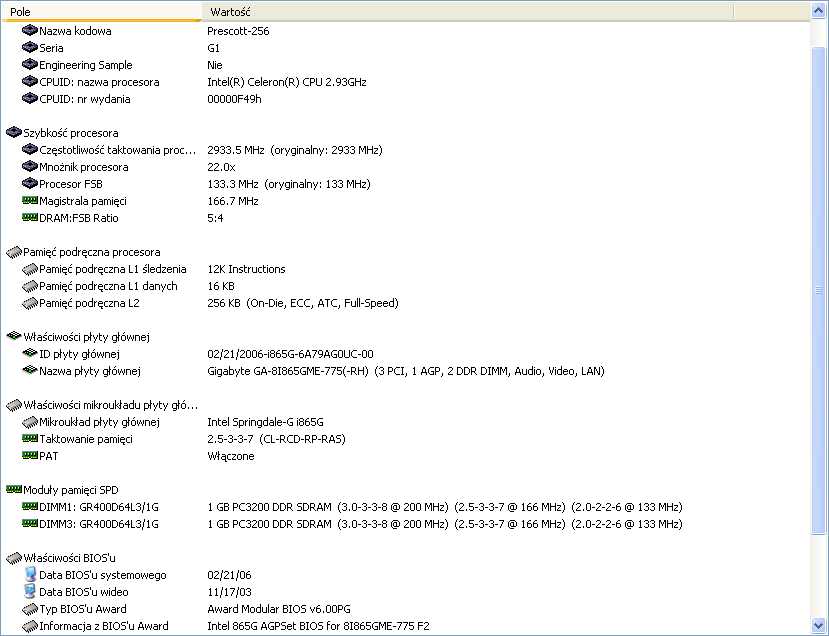Click the vertical scrollbar thumb
829x636 pixels.
(x=819, y=290)
